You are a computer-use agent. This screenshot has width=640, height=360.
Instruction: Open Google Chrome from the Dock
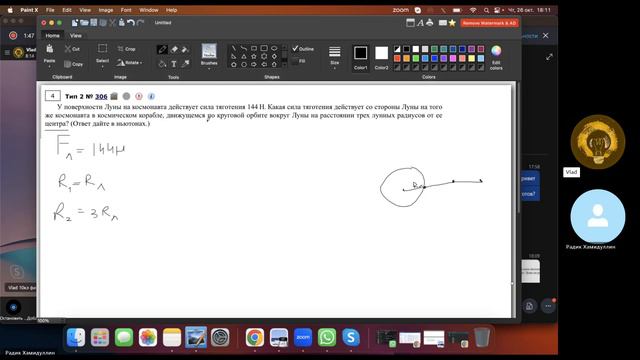point(254,338)
